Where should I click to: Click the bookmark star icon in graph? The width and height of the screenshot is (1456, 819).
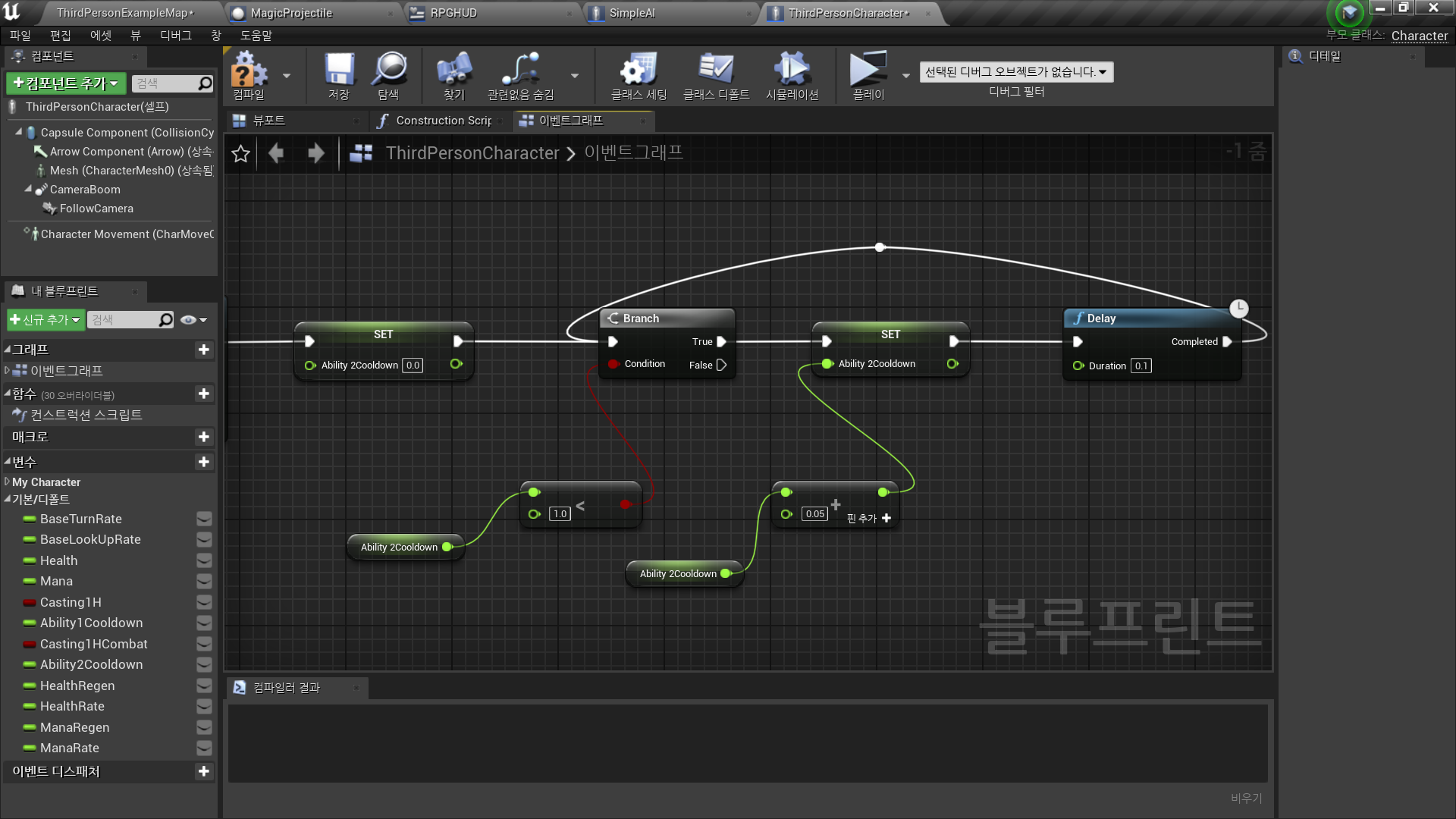[x=240, y=154]
